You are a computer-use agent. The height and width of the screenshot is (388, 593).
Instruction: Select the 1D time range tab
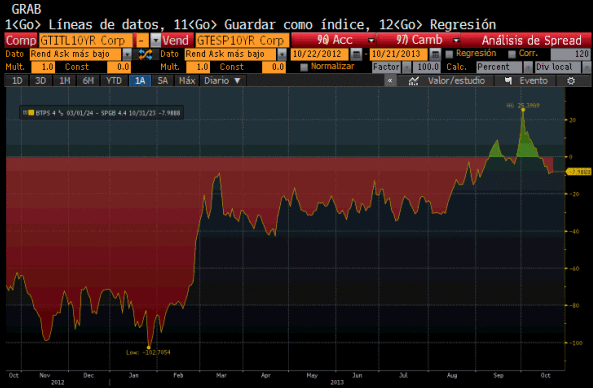(17, 81)
